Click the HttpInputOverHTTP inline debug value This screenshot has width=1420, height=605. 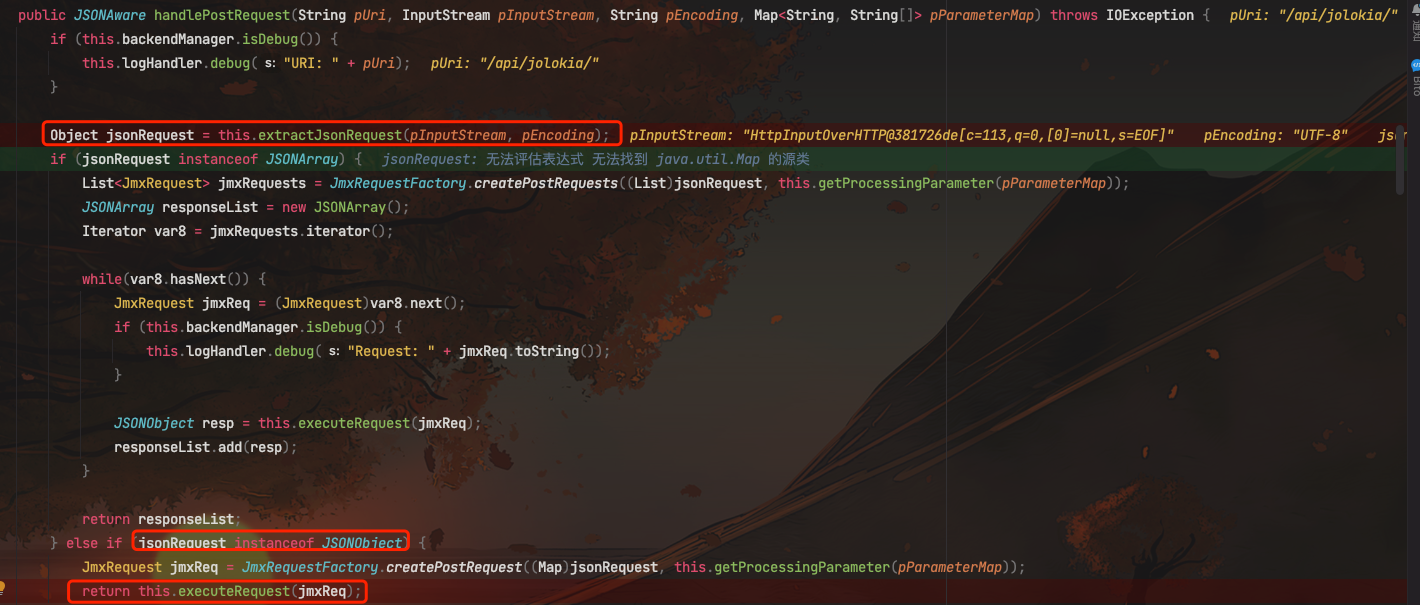click(x=958, y=135)
